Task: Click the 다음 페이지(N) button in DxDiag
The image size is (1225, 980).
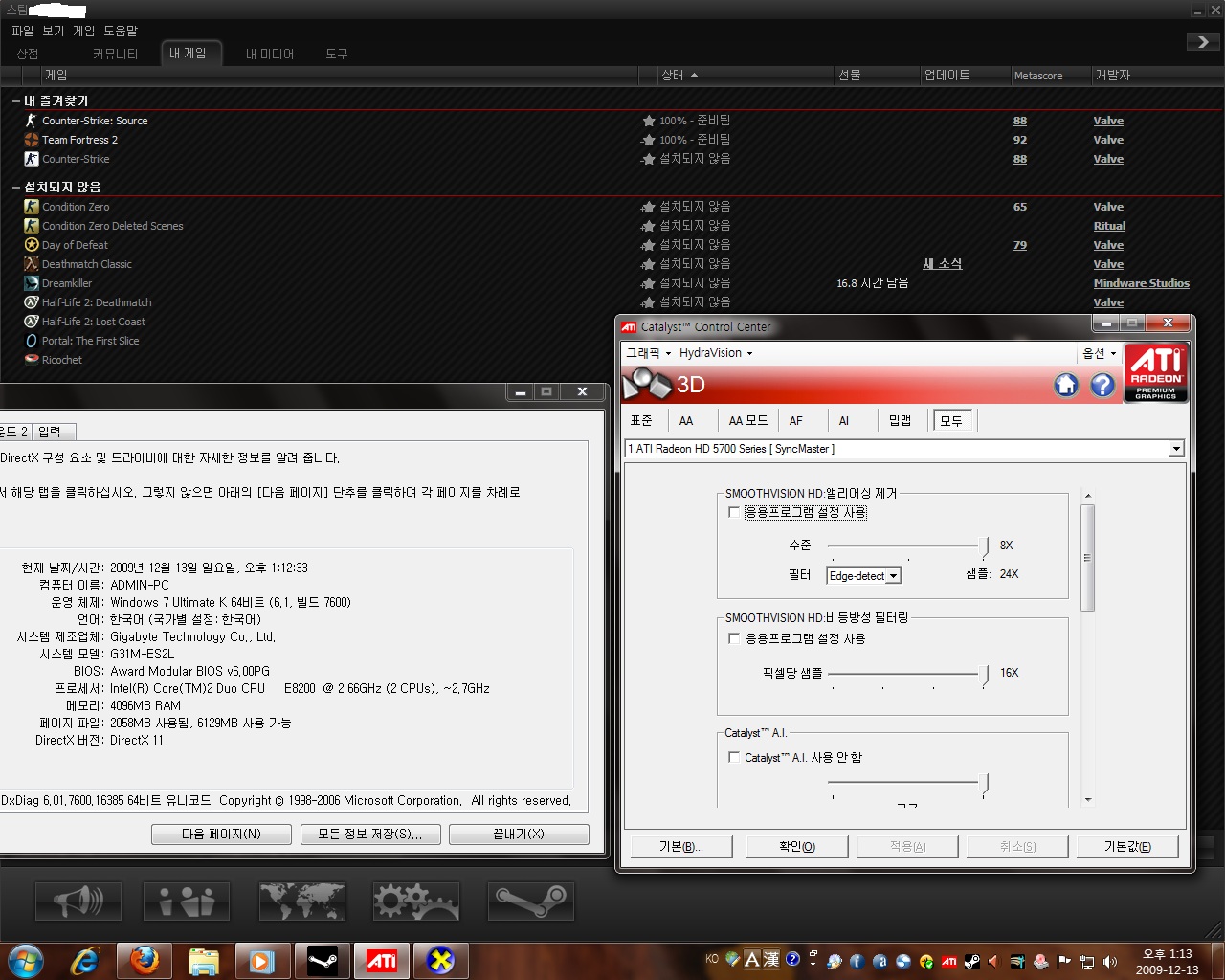Action: (221, 835)
